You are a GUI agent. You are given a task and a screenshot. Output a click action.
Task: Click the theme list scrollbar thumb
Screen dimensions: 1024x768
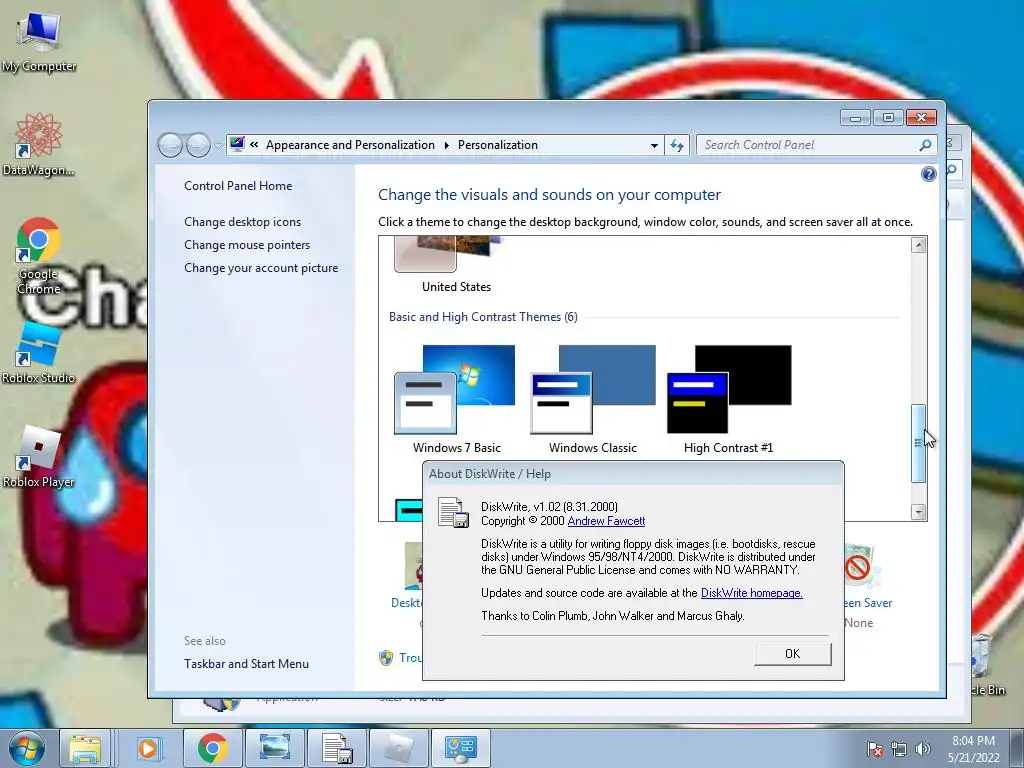918,443
